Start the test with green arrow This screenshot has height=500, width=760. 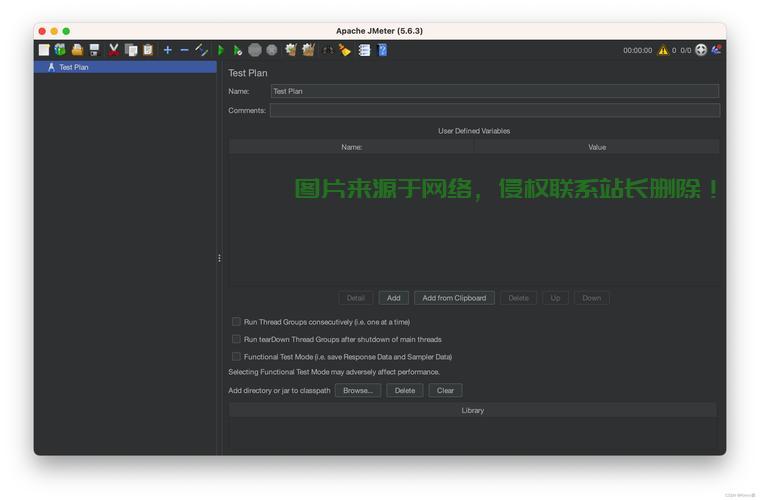tap(221, 50)
